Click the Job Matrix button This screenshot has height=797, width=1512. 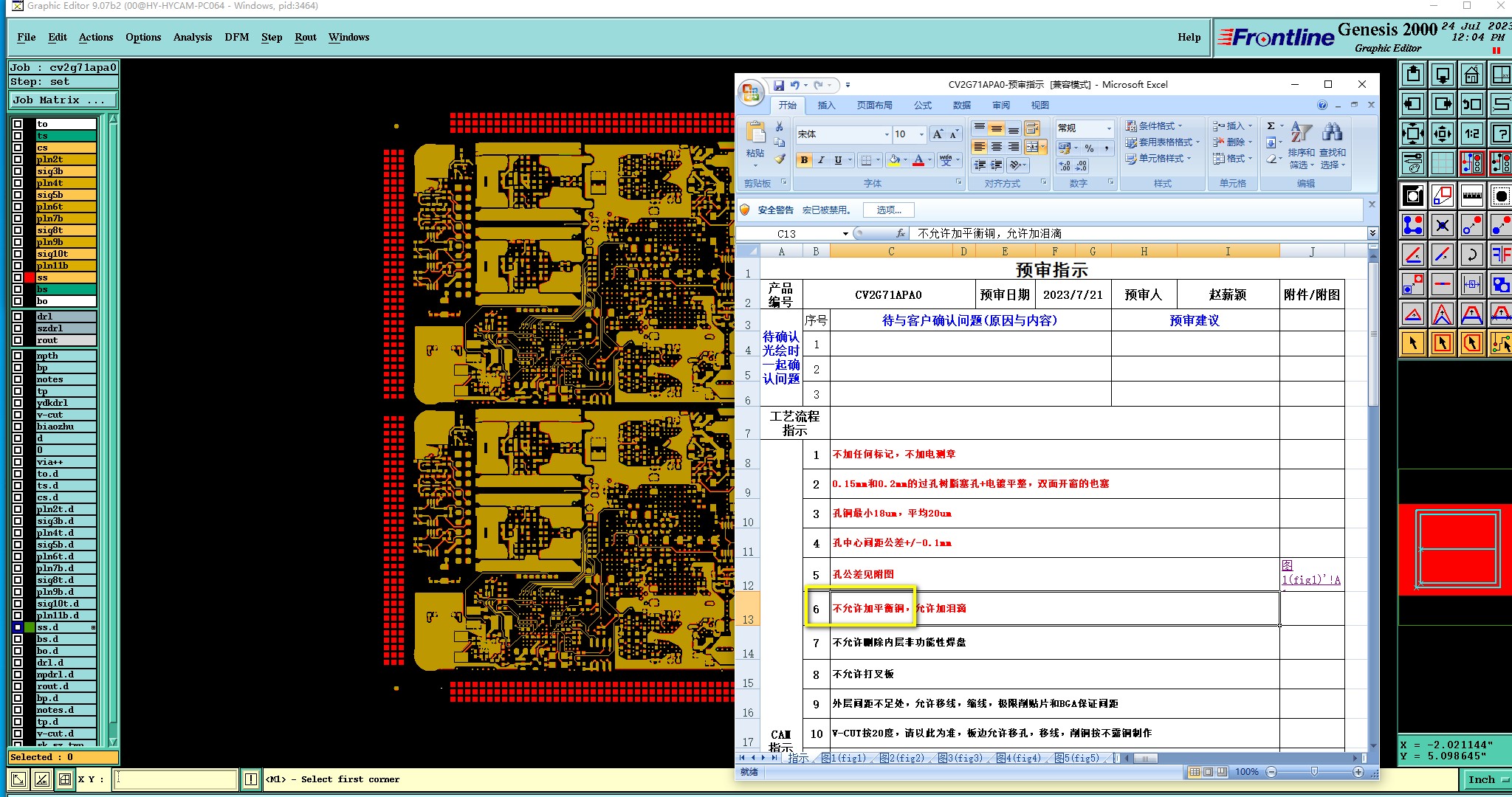coord(63,100)
